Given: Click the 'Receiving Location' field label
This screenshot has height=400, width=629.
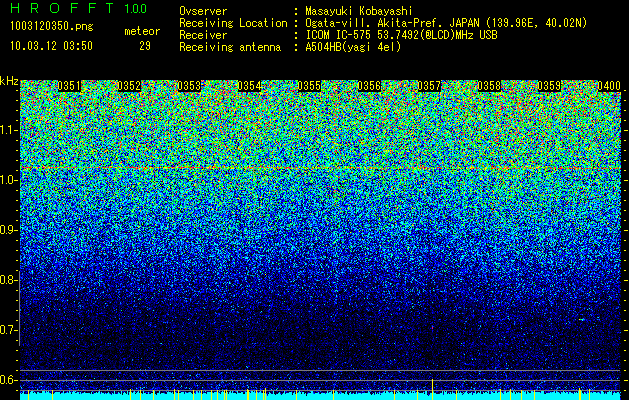Looking at the screenshot, I should pos(233,23).
